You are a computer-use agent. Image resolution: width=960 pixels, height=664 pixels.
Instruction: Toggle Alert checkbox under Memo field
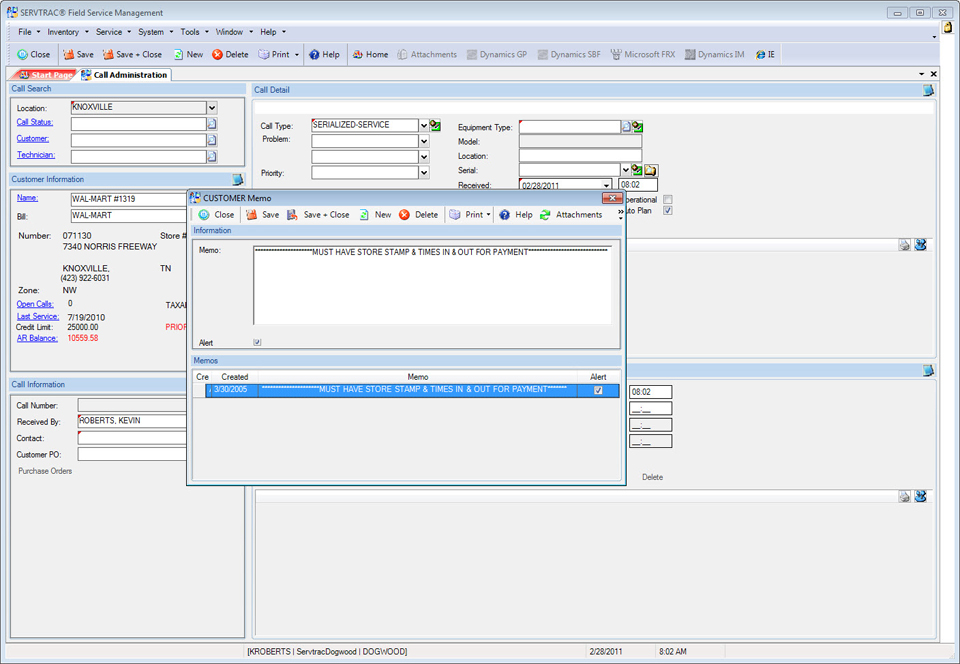click(257, 343)
